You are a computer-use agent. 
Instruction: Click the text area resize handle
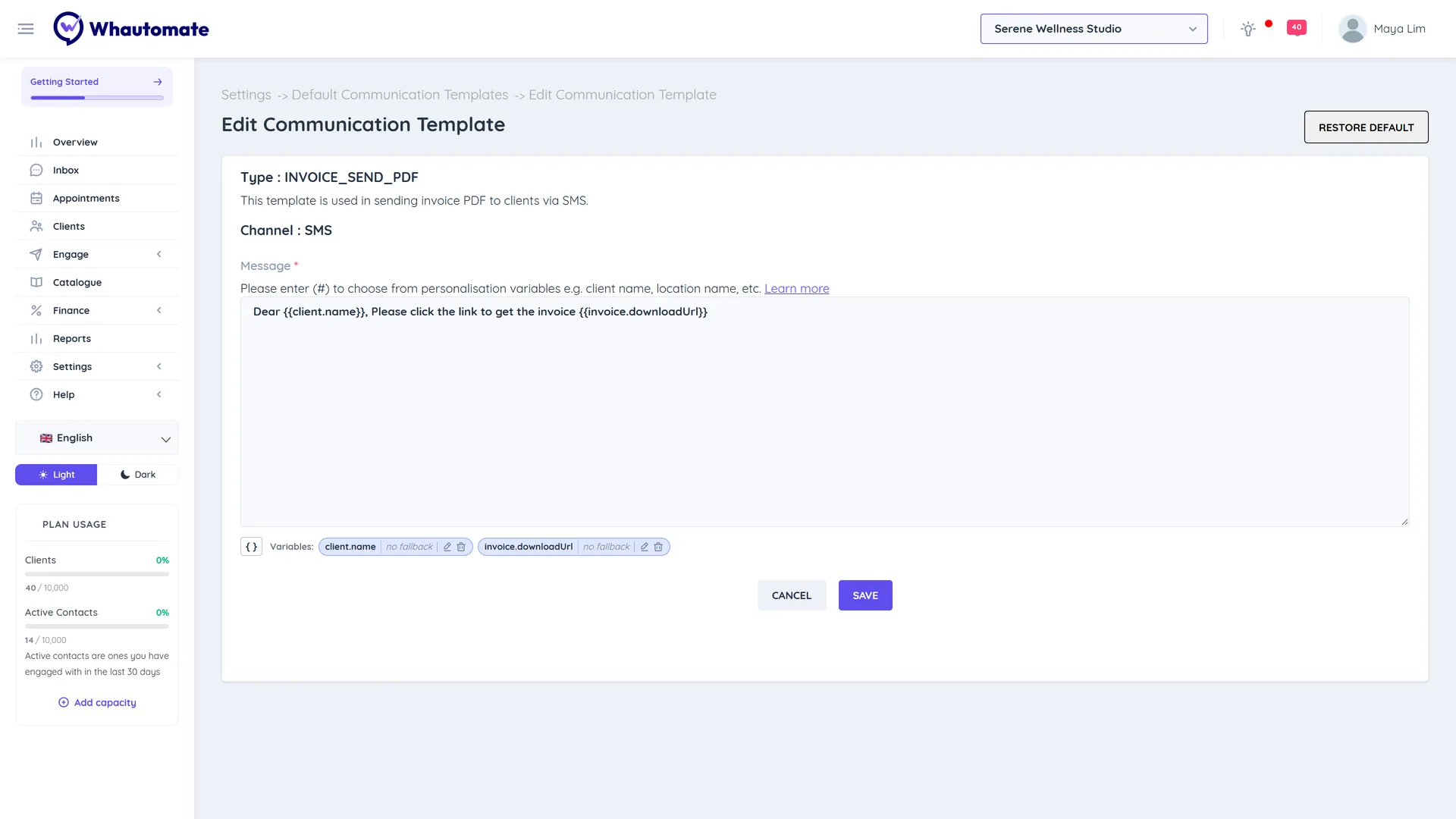tap(1404, 522)
